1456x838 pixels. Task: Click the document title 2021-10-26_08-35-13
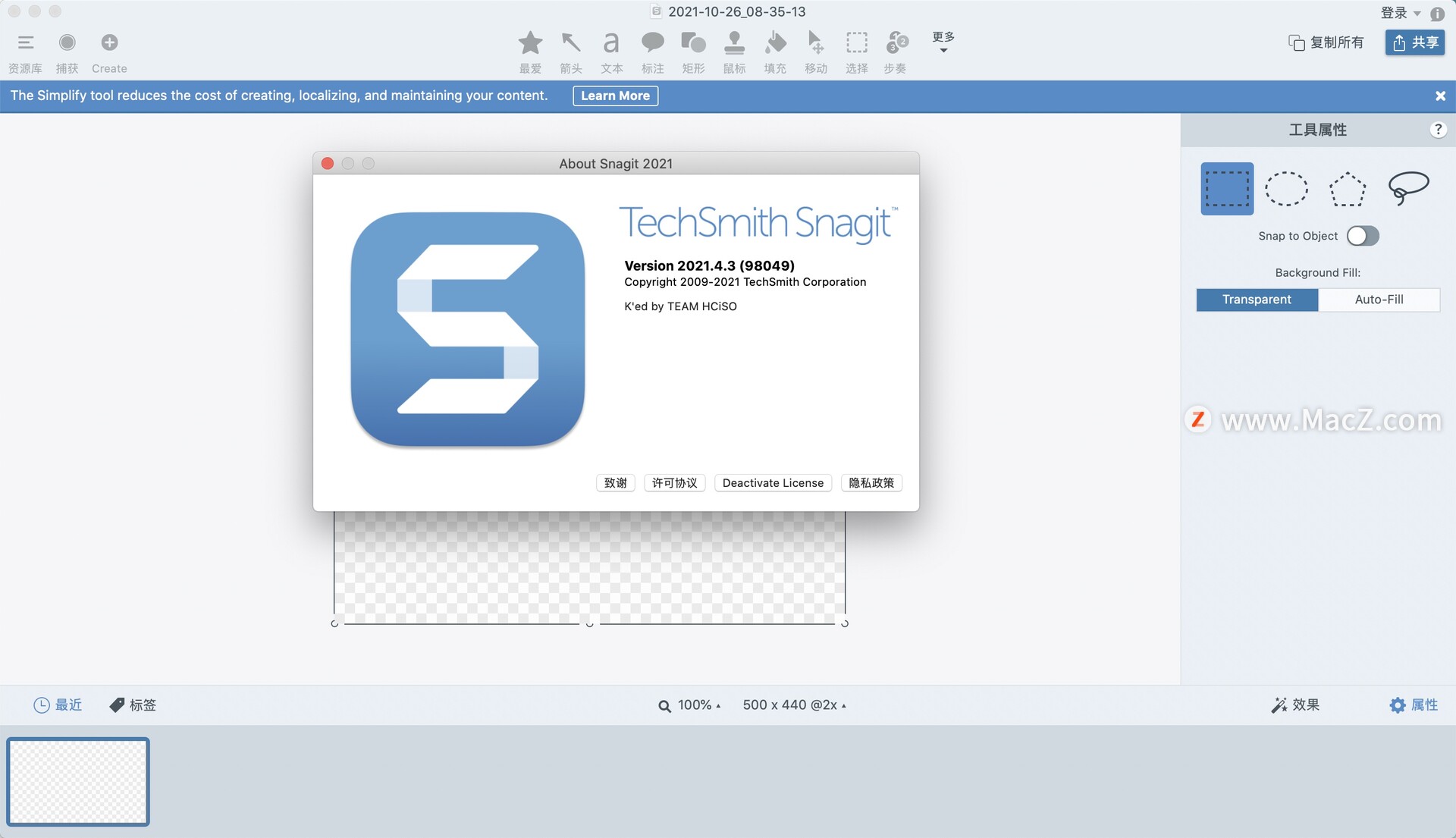click(x=736, y=11)
